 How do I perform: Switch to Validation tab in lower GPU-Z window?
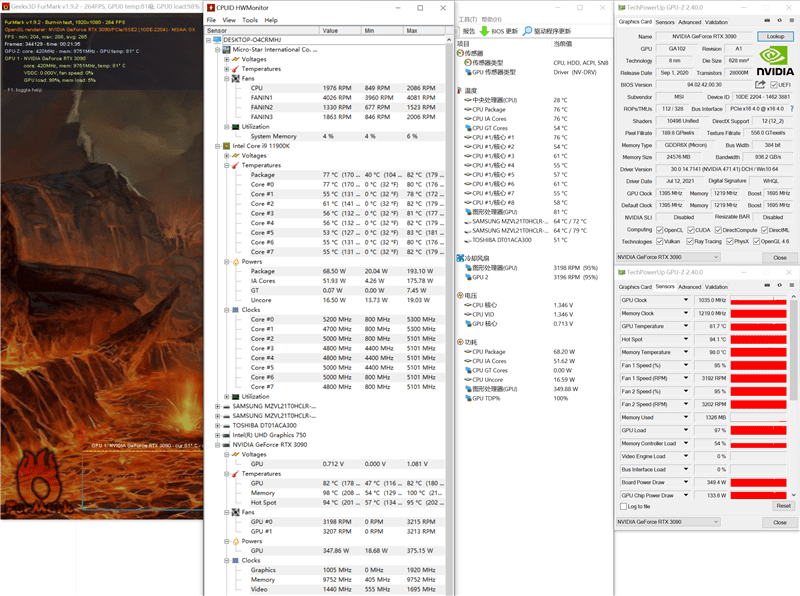(x=716, y=287)
